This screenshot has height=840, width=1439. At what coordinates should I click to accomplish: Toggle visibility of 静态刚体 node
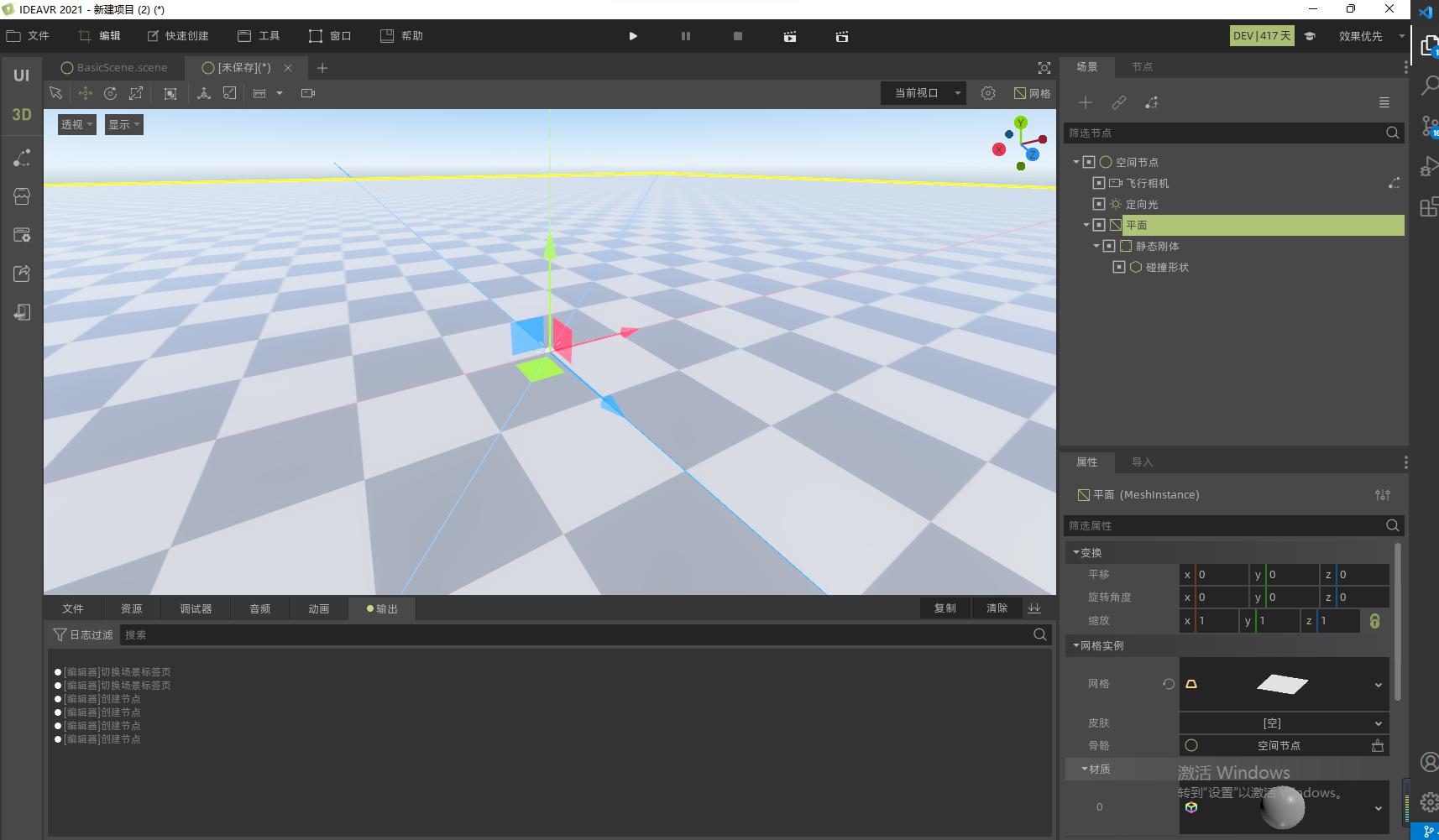pos(1109,246)
